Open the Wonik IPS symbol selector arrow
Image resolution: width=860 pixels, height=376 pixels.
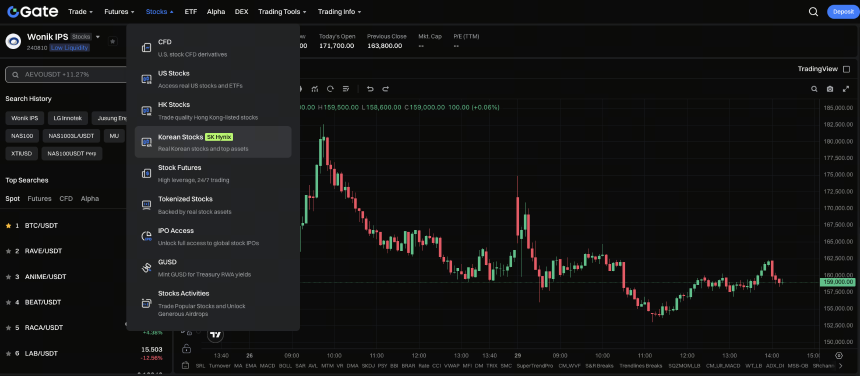98,37
